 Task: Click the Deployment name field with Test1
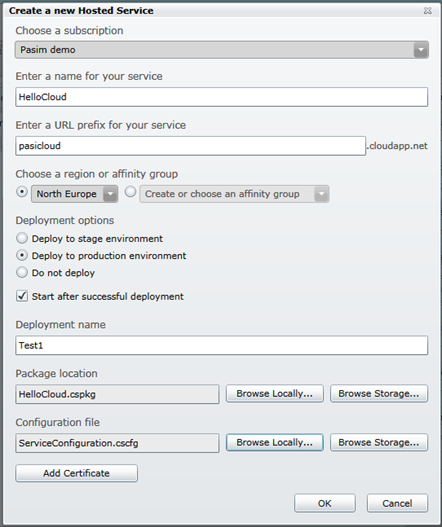pos(222,345)
